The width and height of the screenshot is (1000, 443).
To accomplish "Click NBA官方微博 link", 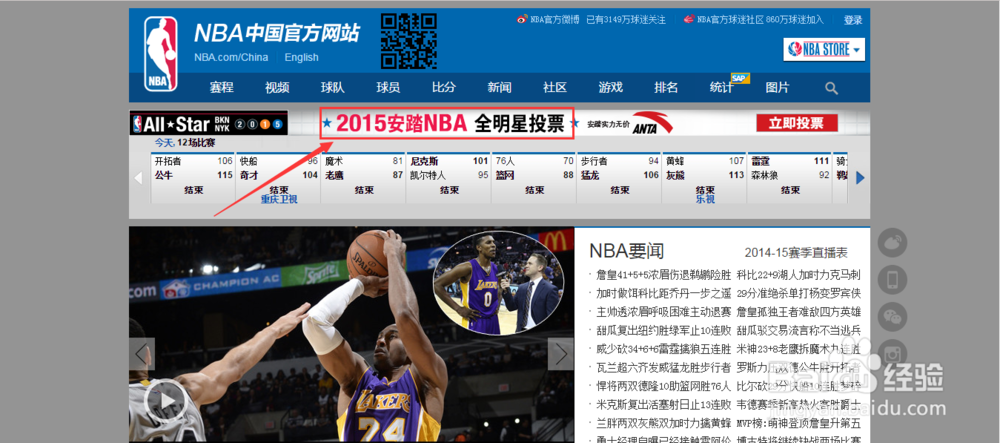I will [x=554, y=20].
